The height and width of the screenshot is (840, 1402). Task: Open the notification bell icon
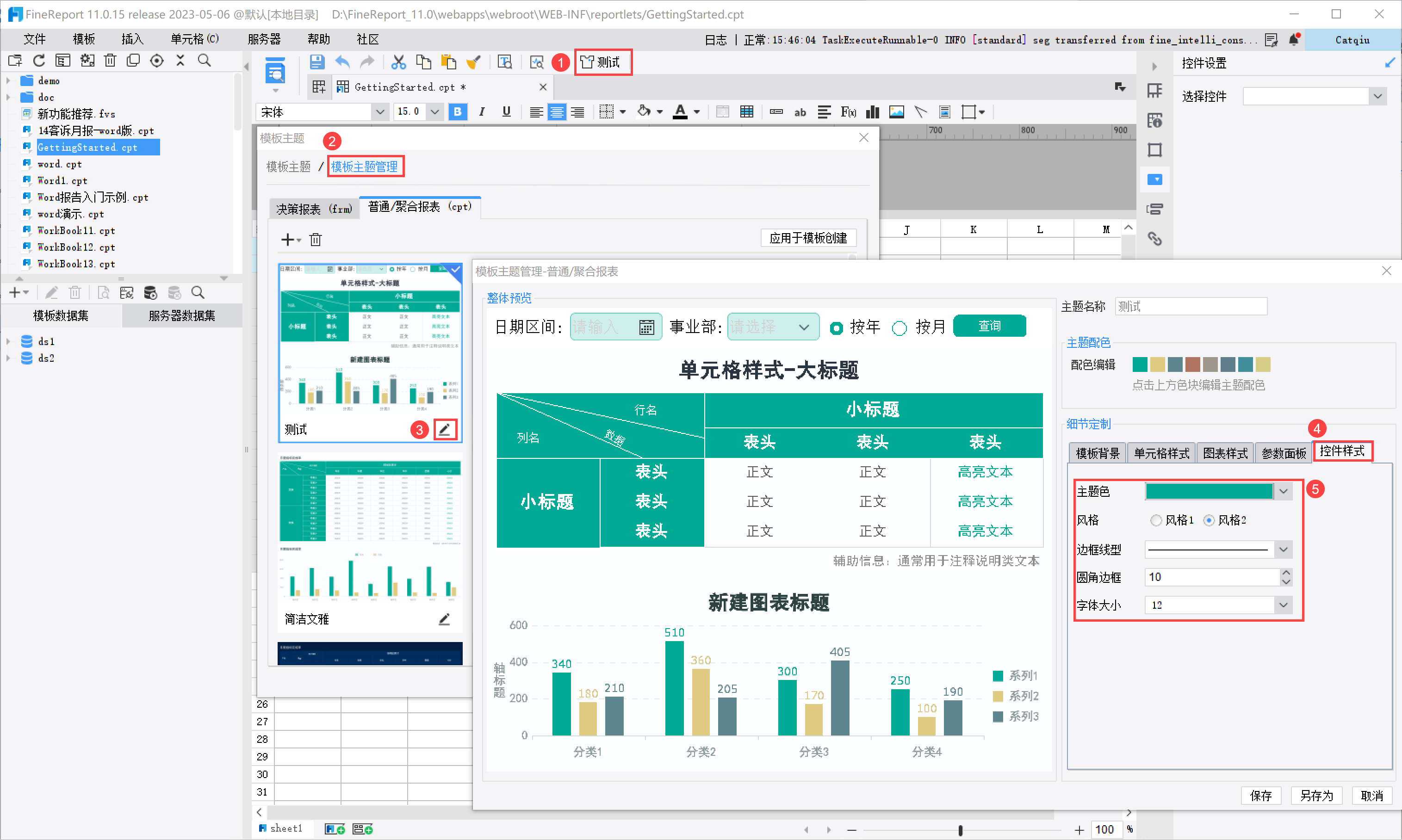pyautogui.click(x=1294, y=40)
